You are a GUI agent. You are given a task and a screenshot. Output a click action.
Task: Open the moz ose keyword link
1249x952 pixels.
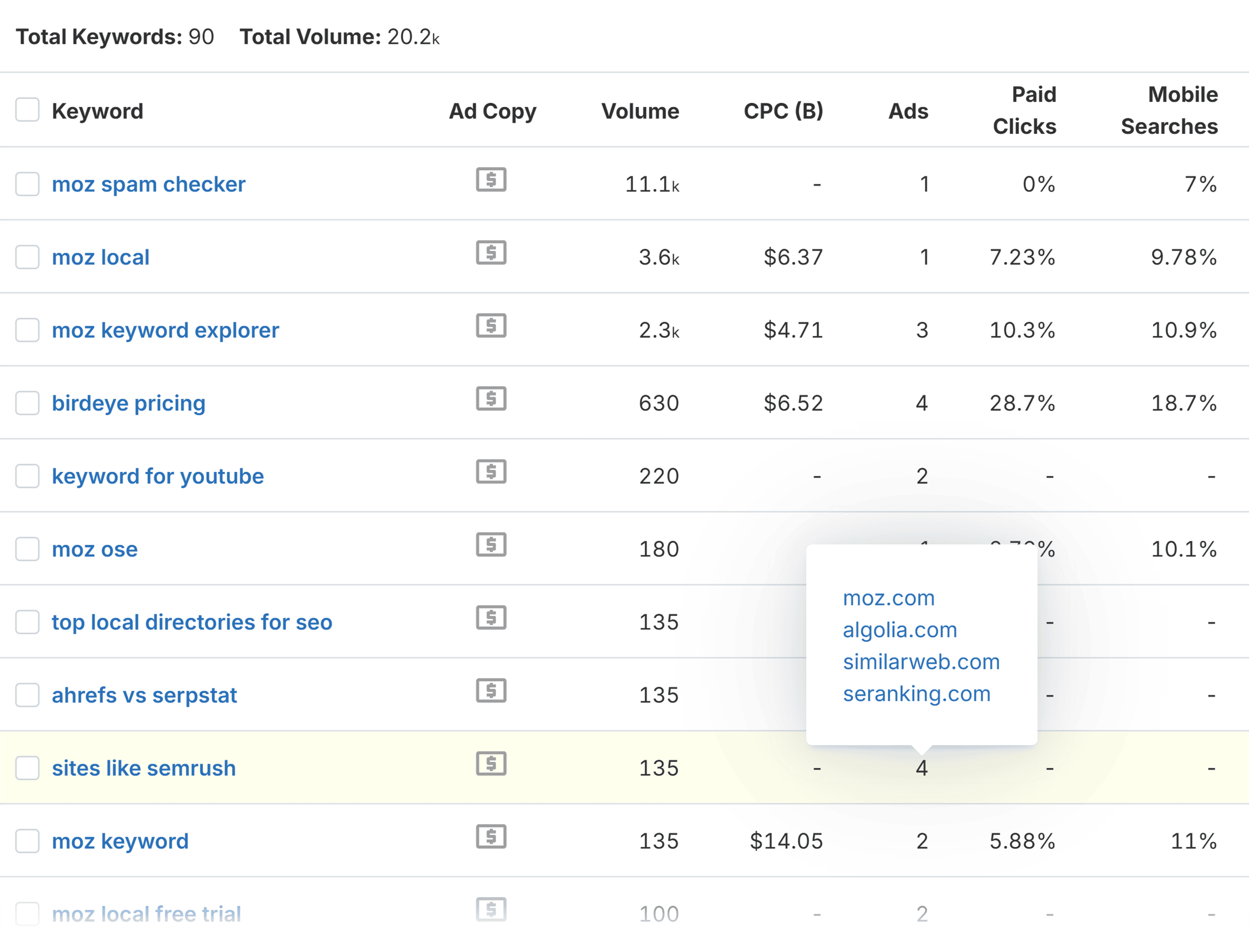(94, 549)
